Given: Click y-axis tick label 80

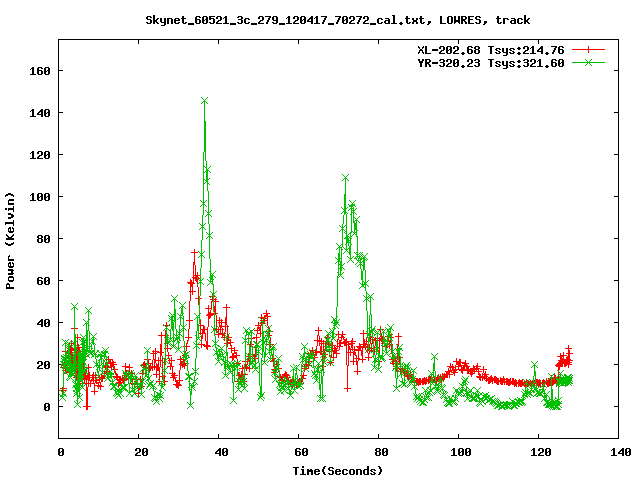Looking at the screenshot, I should coord(43,239).
